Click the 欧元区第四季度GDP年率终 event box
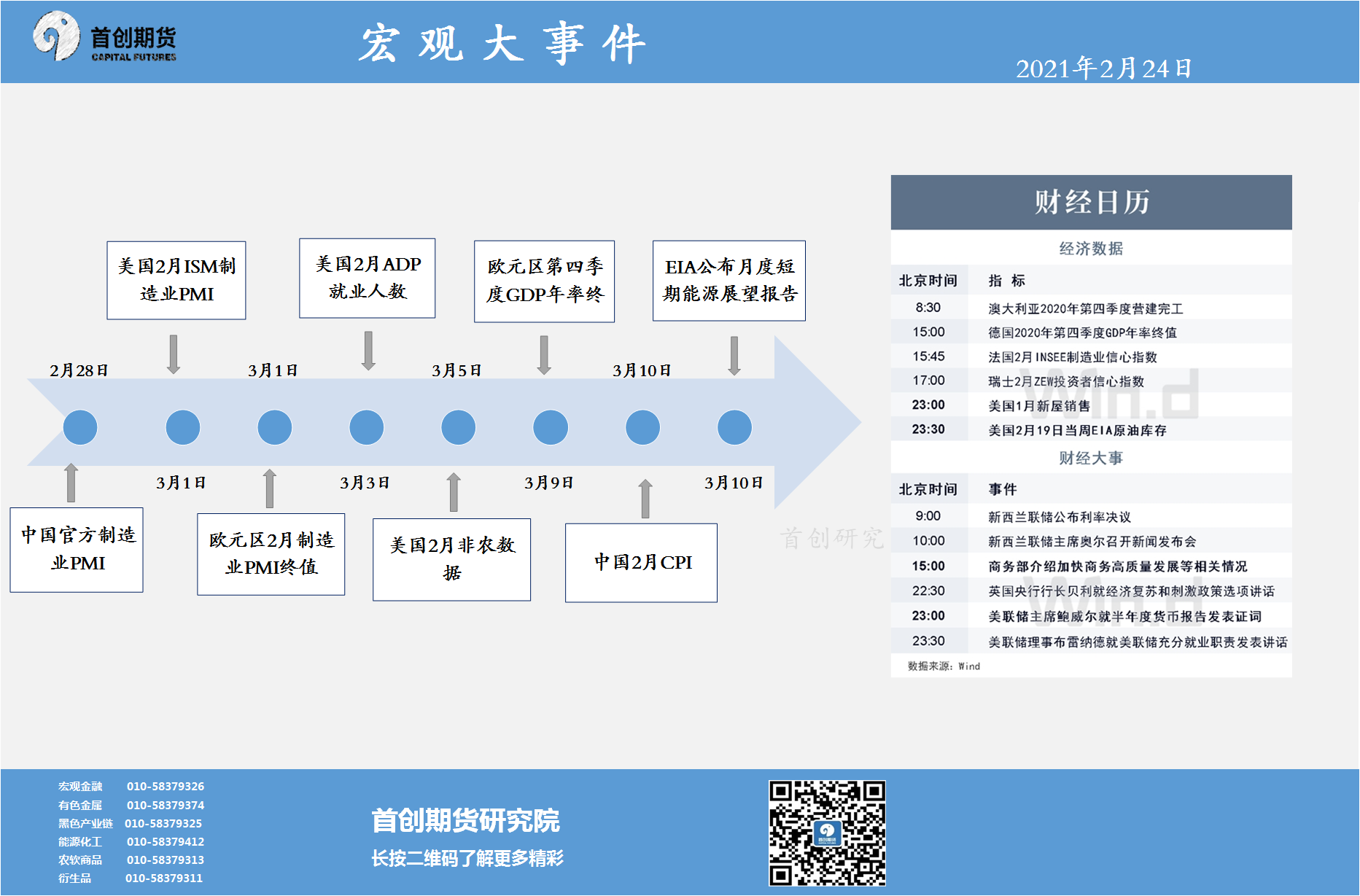This screenshot has height=896, width=1360. tap(544, 281)
